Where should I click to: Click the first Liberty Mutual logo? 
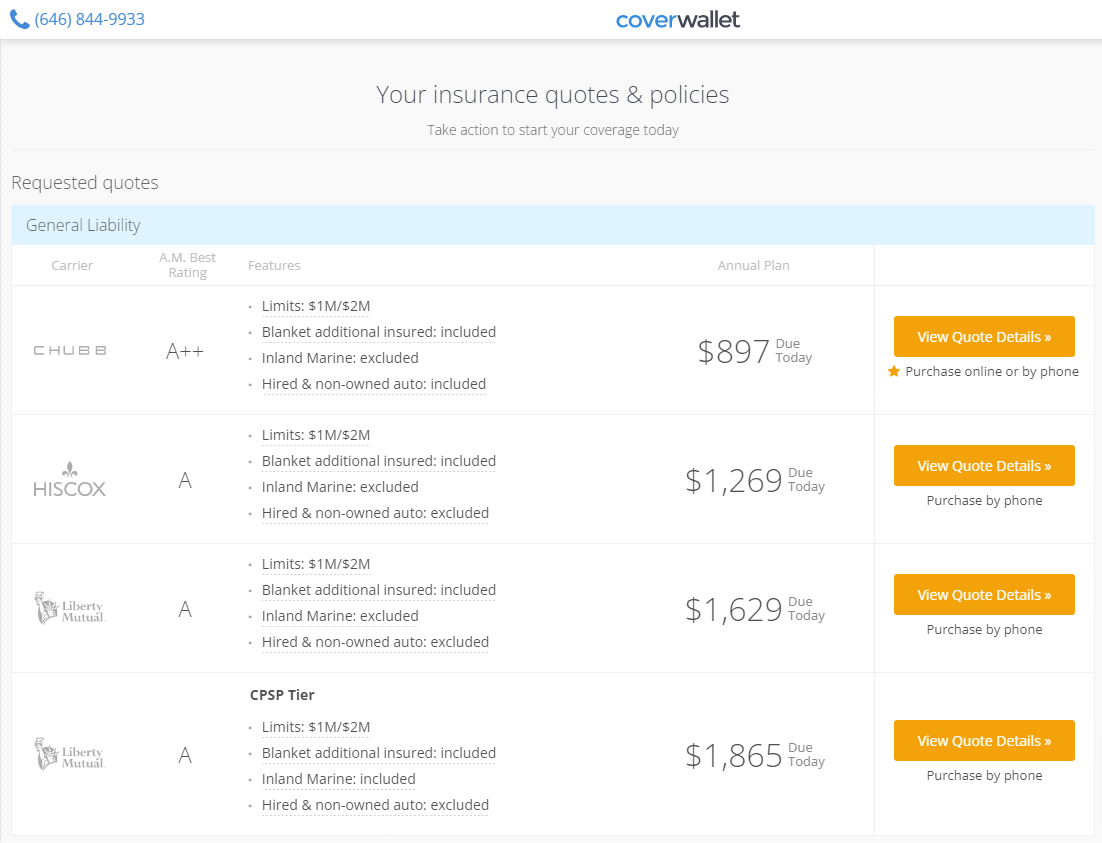(x=70, y=609)
